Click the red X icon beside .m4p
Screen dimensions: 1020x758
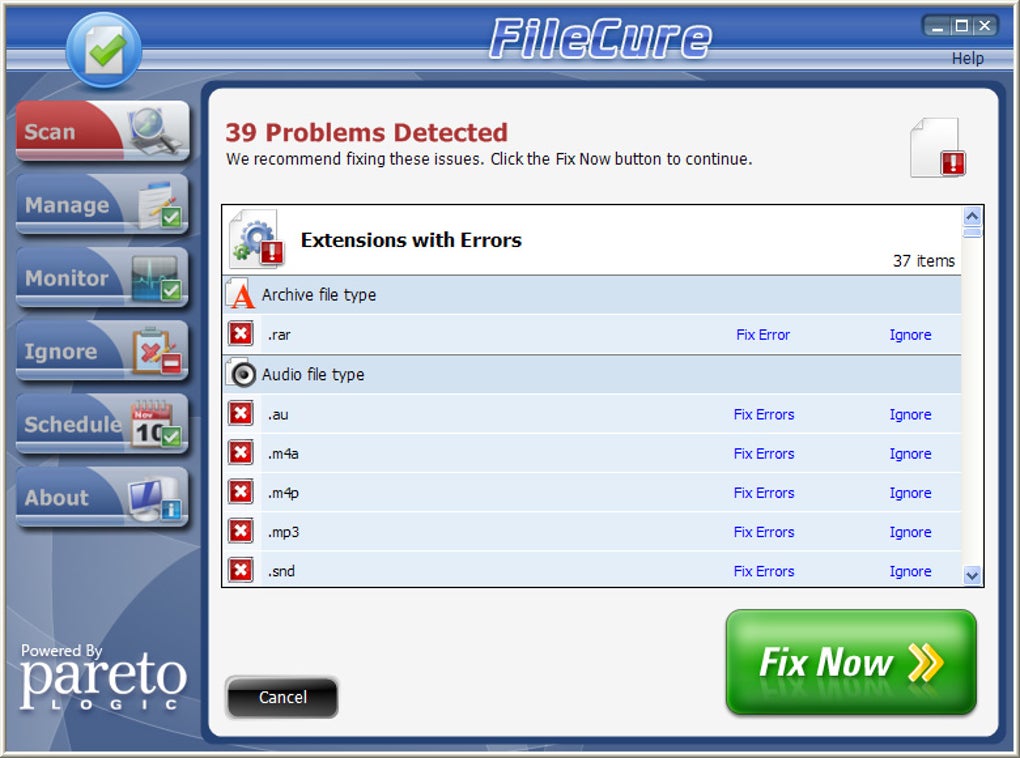pyautogui.click(x=241, y=492)
